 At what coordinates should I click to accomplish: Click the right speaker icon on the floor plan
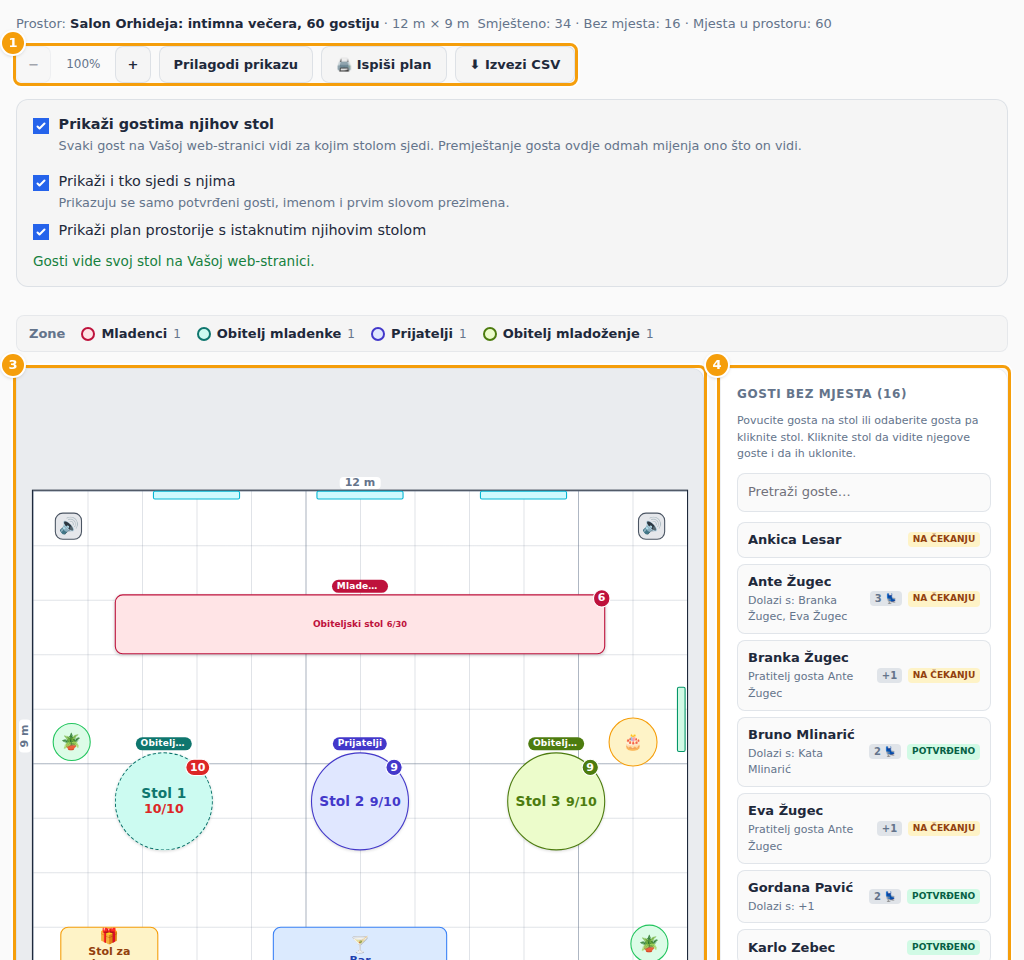pyautogui.click(x=651, y=526)
